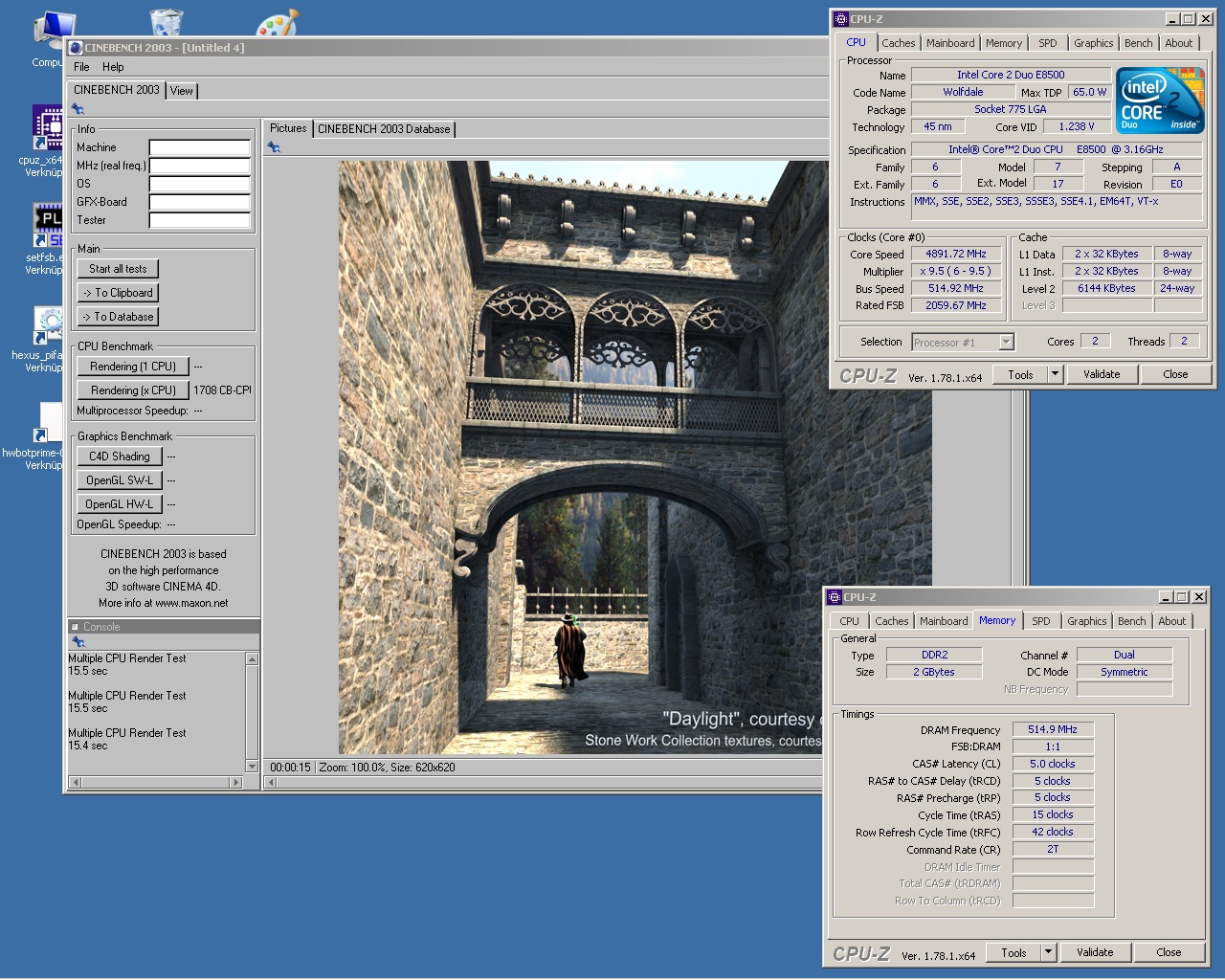Viewport: 1225px width, 980px height.
Task: Open the Processor #1 selection dropdown
Action: coord(1006,342)
